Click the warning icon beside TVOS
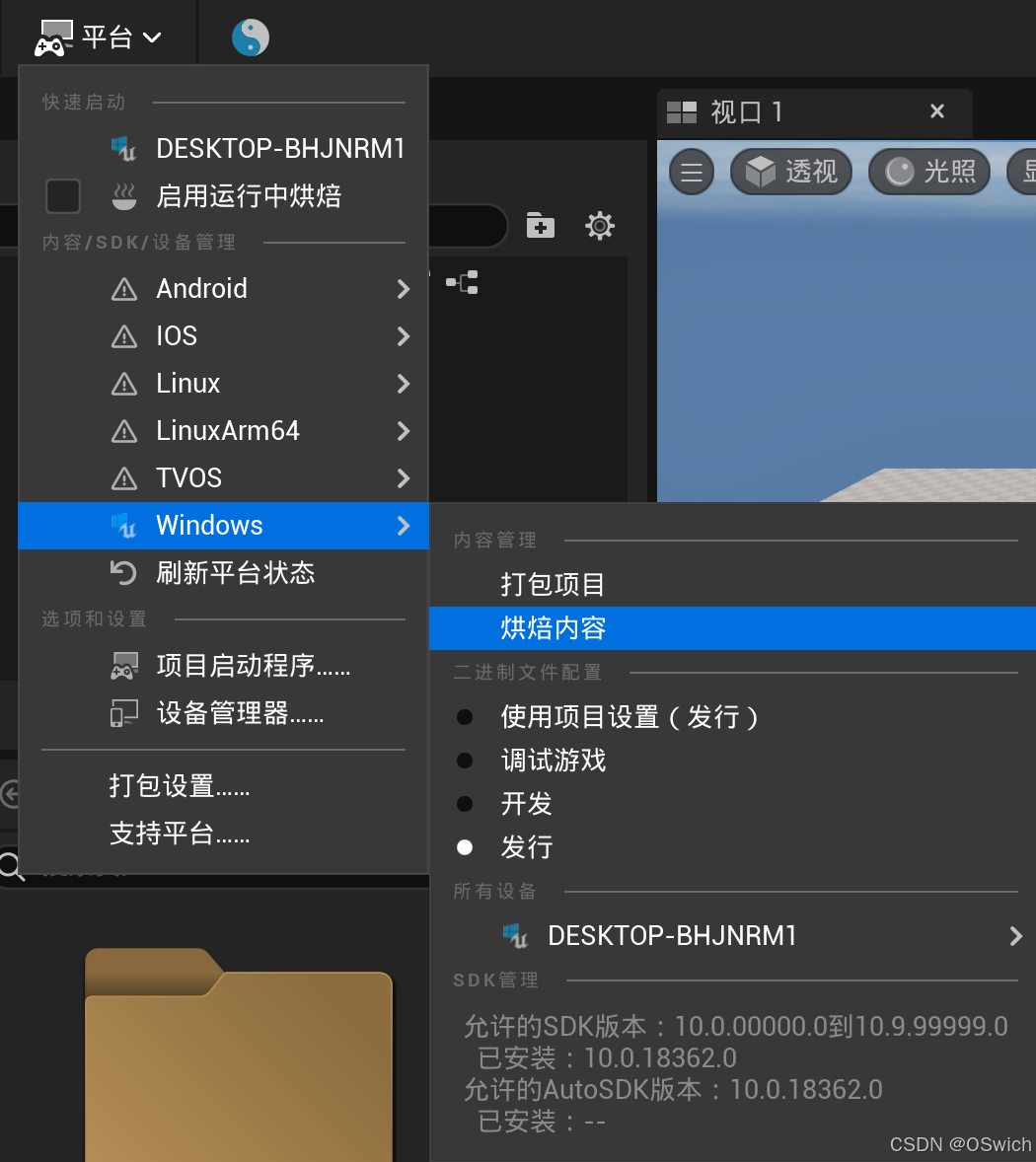 click(x=123, y=478)
